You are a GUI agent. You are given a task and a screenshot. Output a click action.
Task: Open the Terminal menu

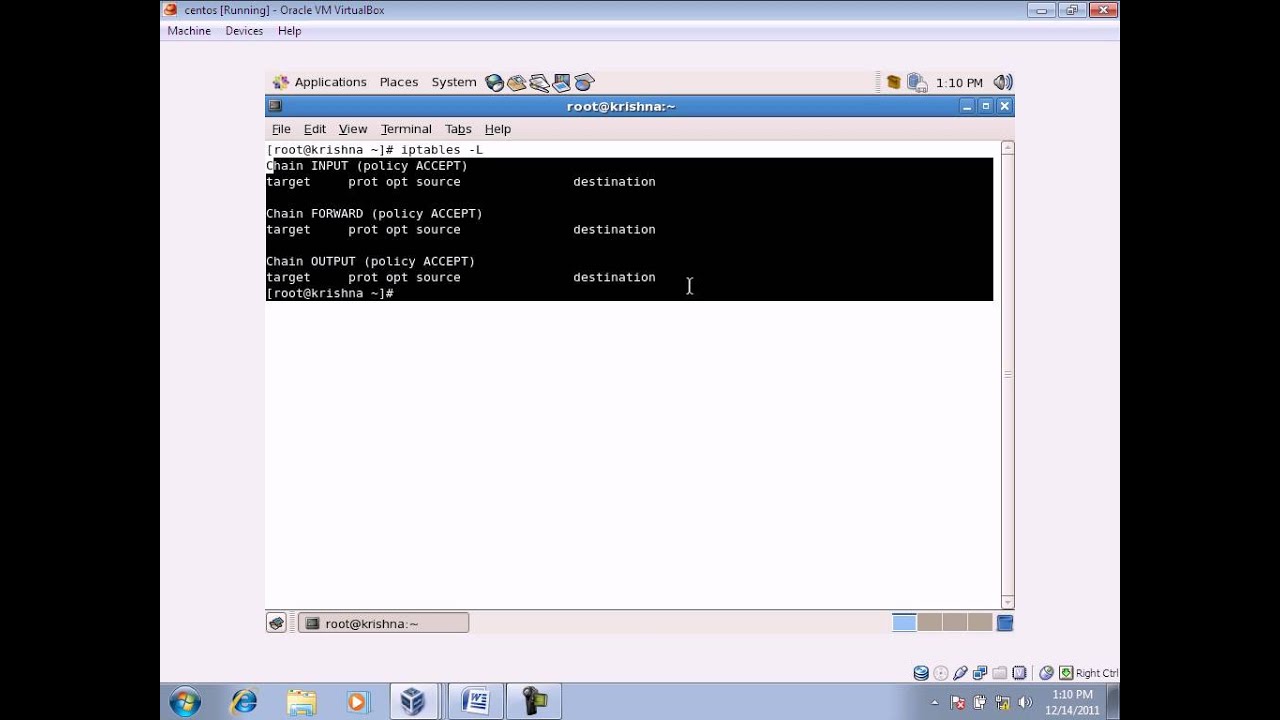click(x=406, y=129)
